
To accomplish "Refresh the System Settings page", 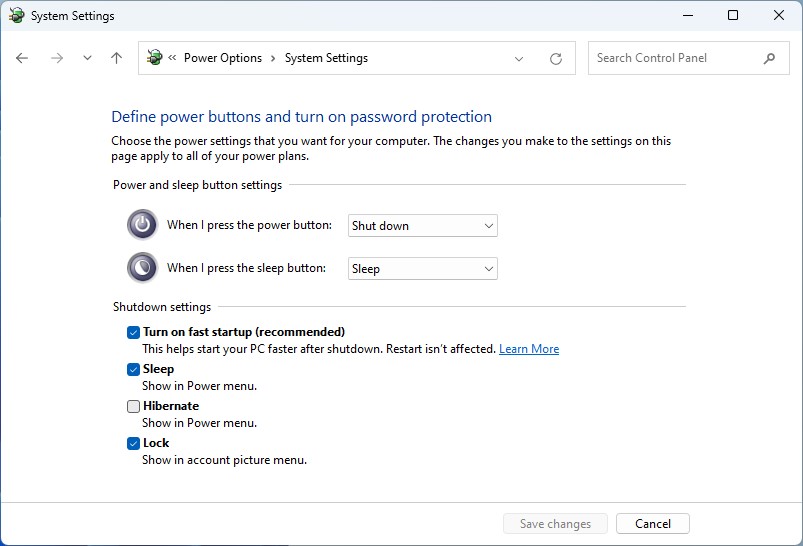I will (556, 58).
